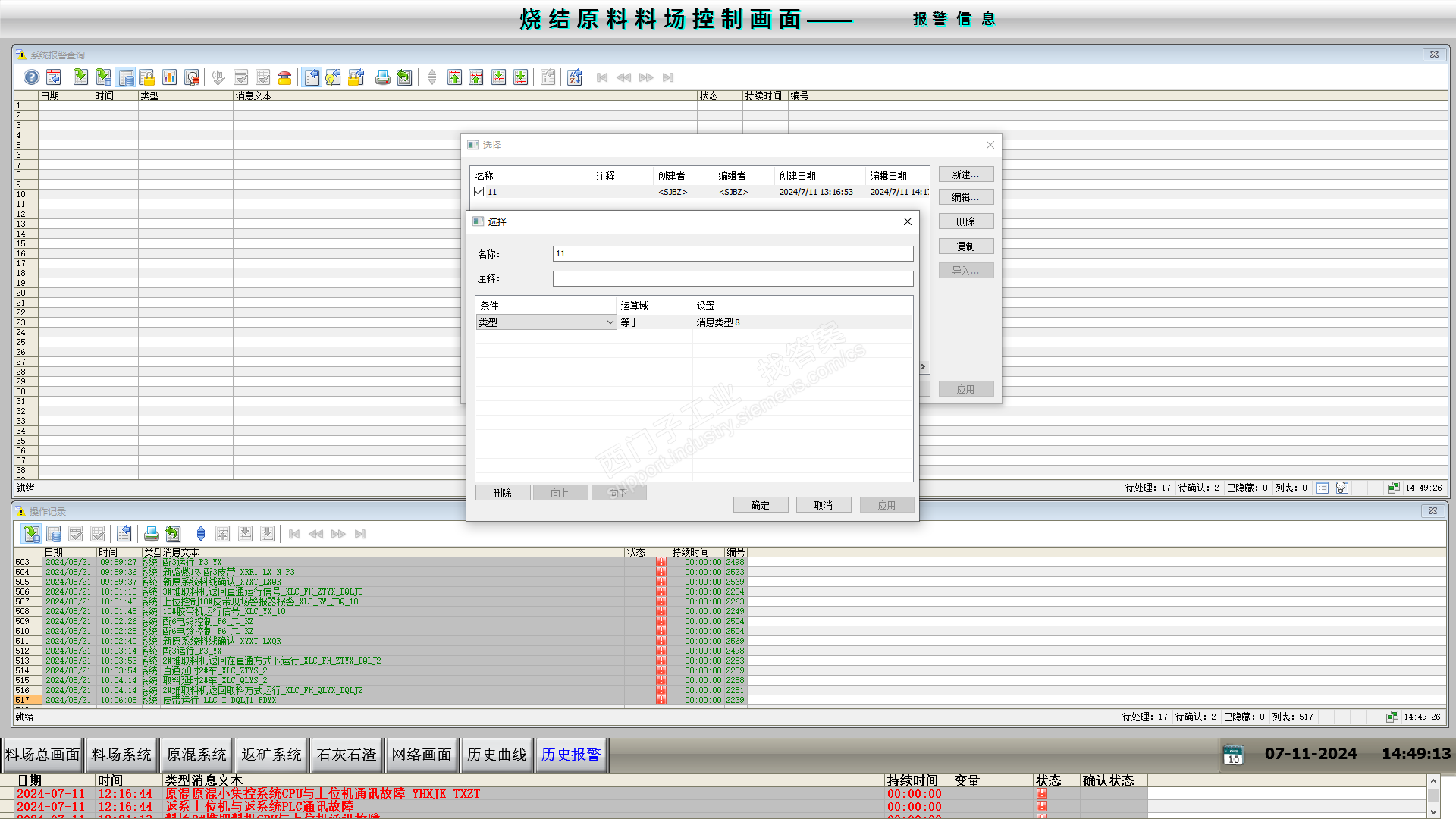
Task: Click the print icon in the alarm toolbar
Action: coord(383,77)
